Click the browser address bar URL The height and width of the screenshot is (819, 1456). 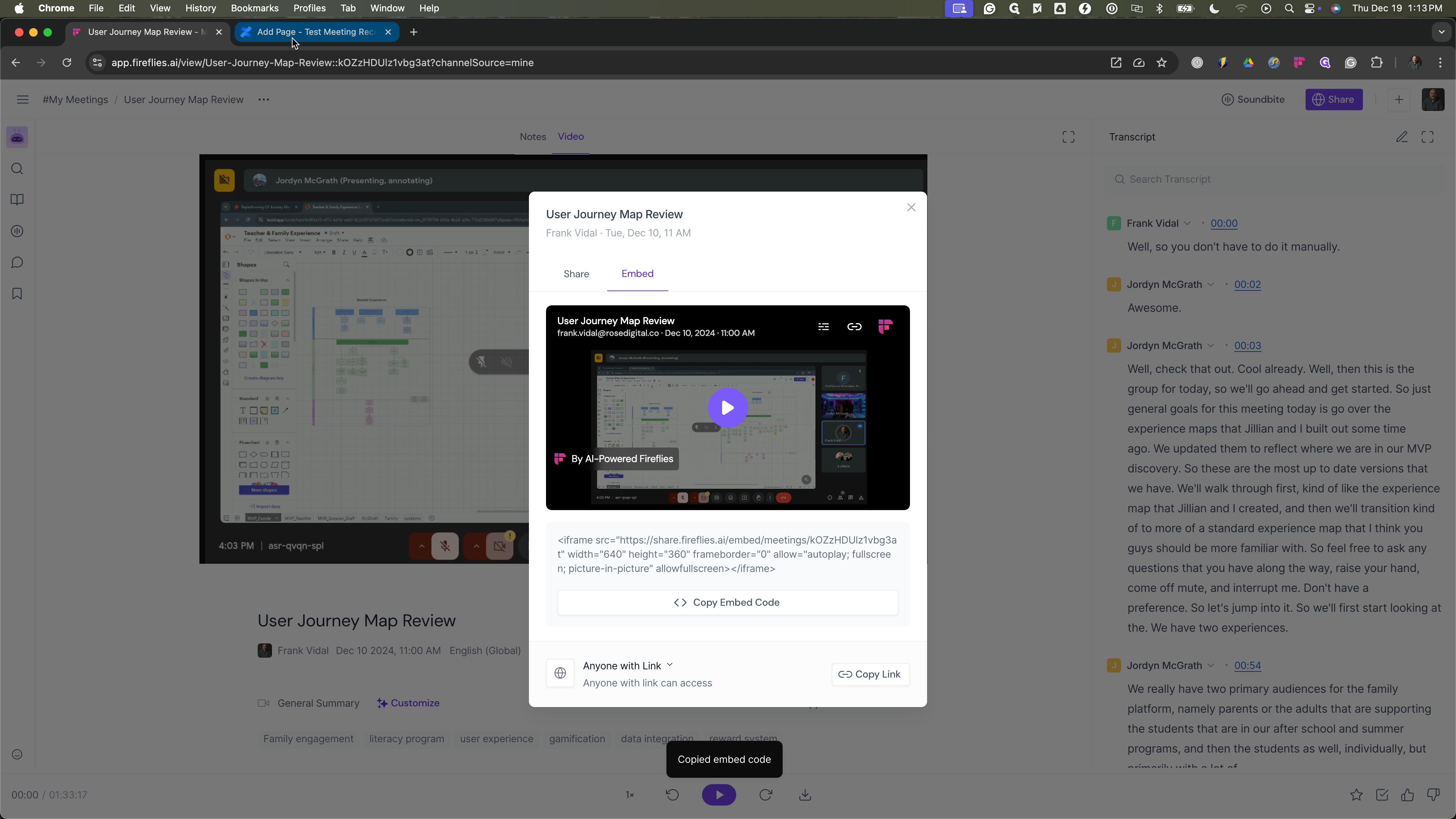[322, 63]
